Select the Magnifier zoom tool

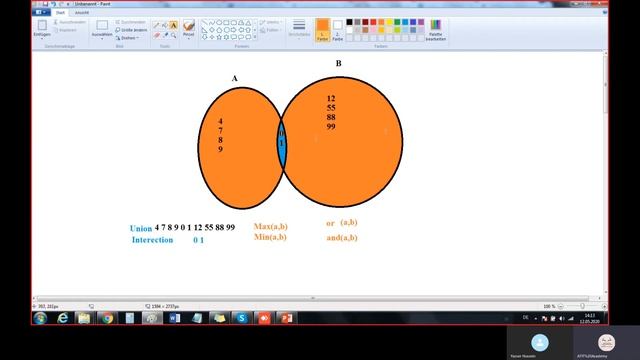pyautogui.click(x=173, y=36)
